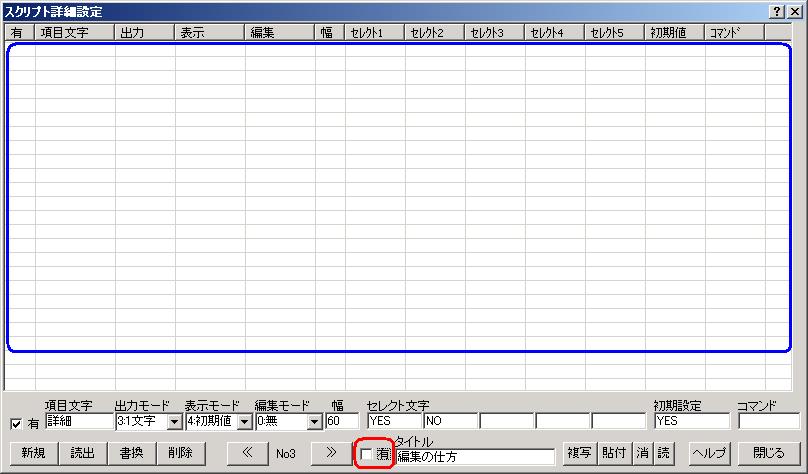Open the 編集モード dropdown list
Image resolution: width=808 pixels, height=474 pixels.
[x=314, y=422]
